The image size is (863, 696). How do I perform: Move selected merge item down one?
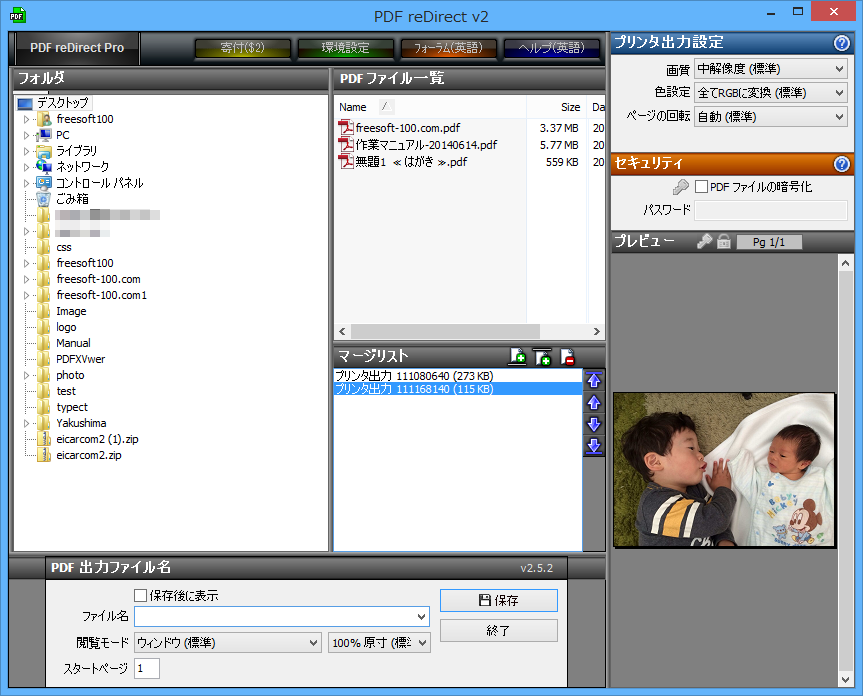(594, 424)
